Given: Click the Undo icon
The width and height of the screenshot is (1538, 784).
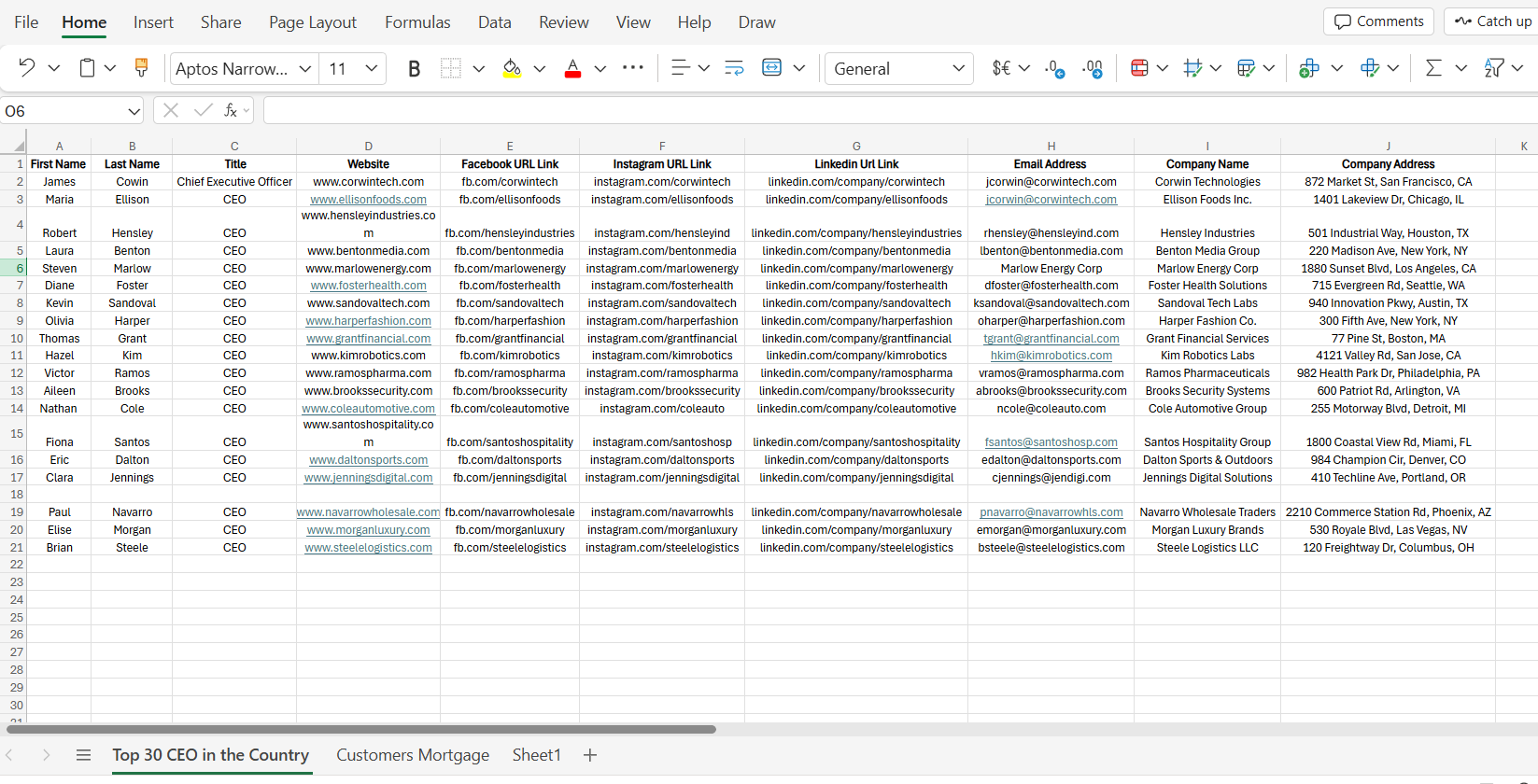Looking at the screenshot, I should point(26,68).
